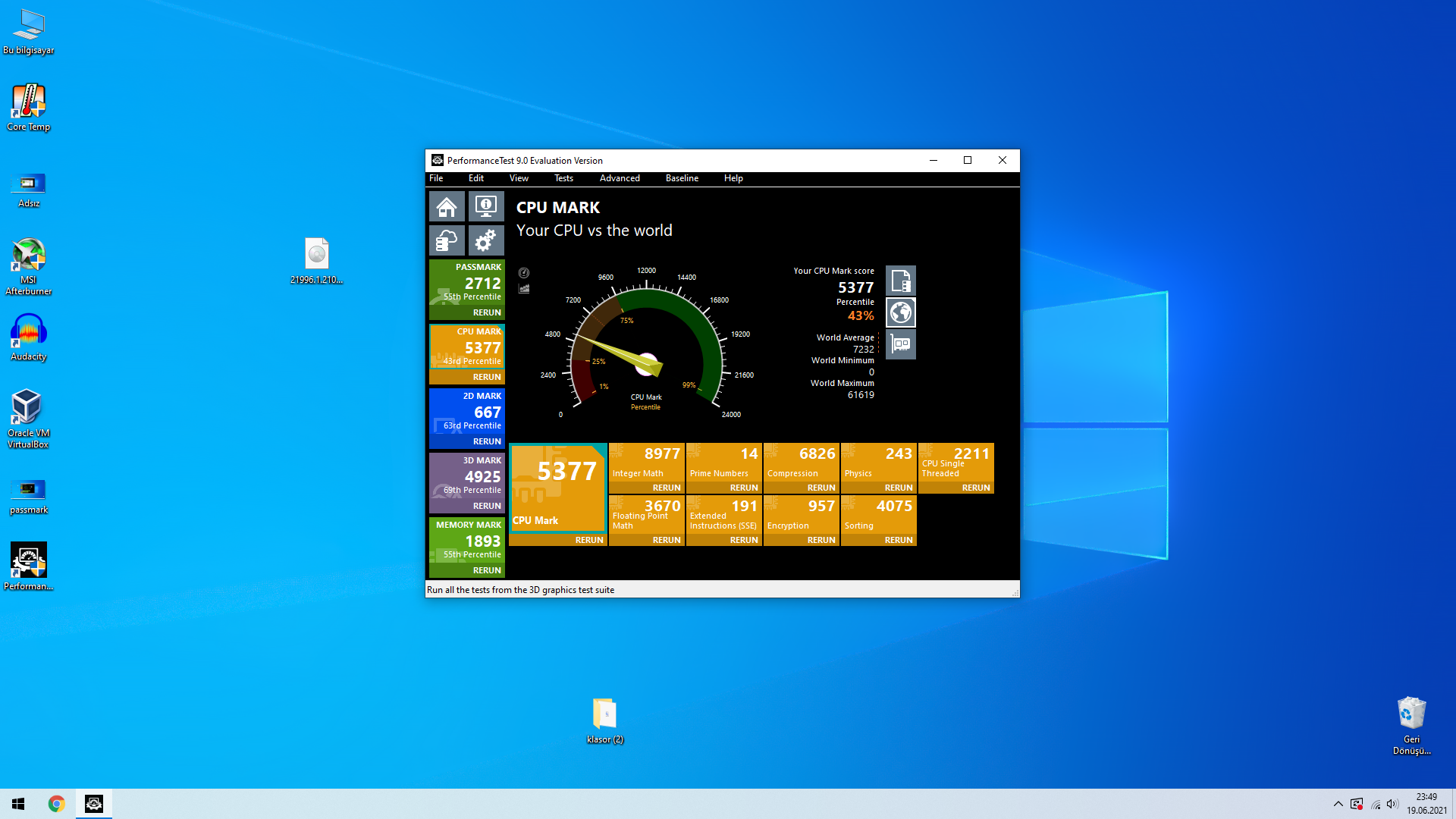Rerun the Memory Mark suite
1456x819 pixels.
[x=487, y=570]
